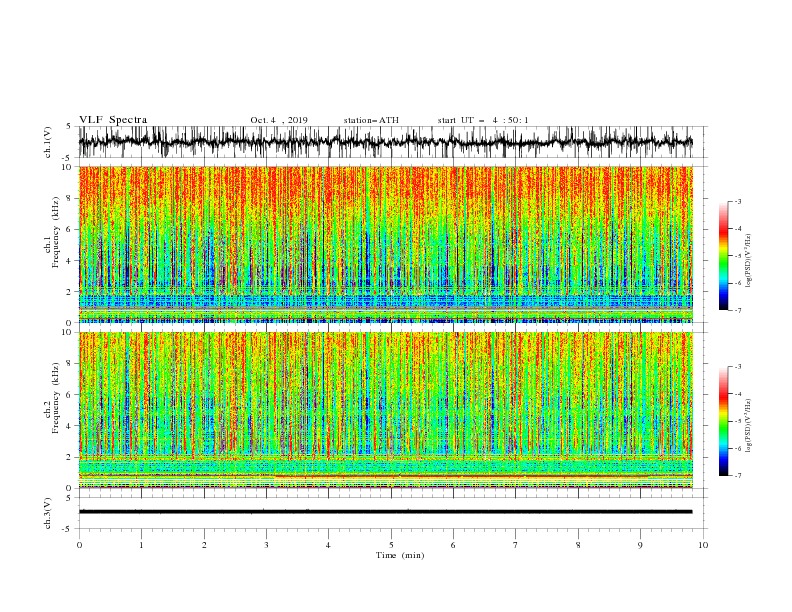Image resolution: width=792 pixels, height=612 pixels.
Task: Click the time axis tick label "6"
Action: [x=453, y=545]
